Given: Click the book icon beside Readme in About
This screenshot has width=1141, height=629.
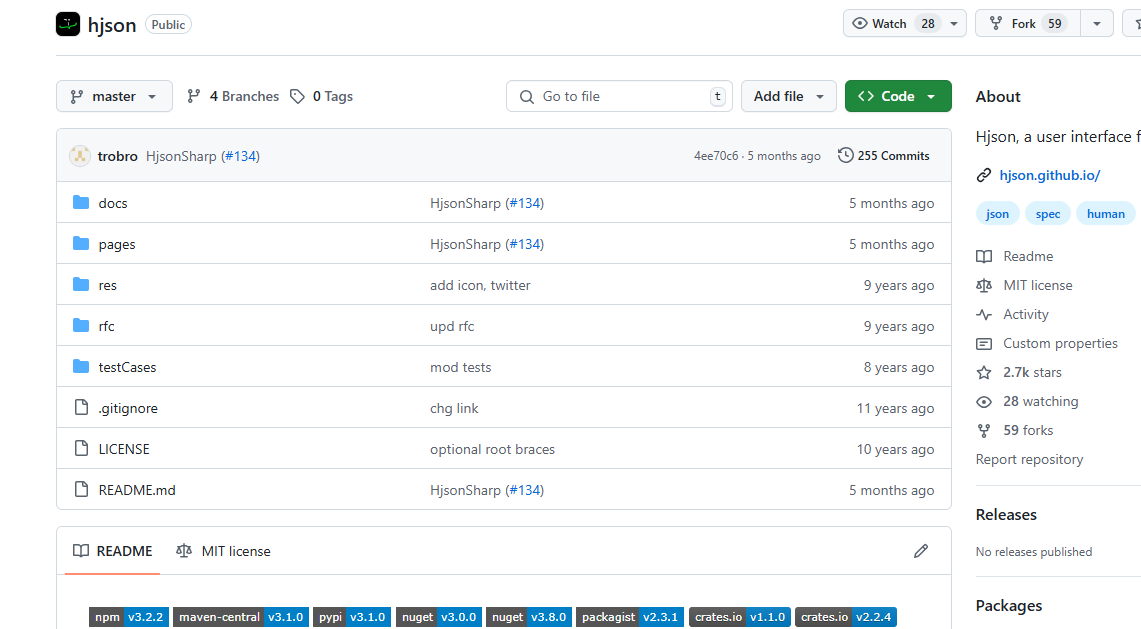Looking at the screenshot, I should coord(984,256).
